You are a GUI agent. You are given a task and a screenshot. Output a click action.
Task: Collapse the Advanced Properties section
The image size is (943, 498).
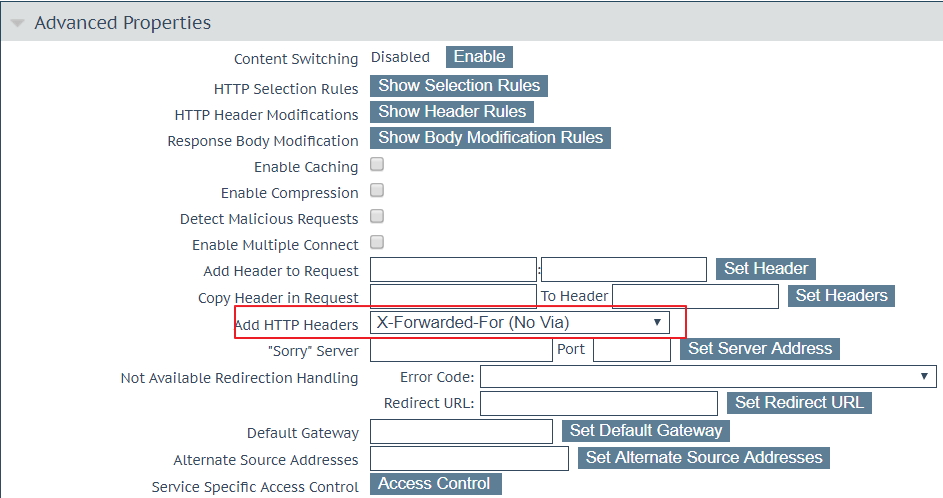(x=17, y=23)
